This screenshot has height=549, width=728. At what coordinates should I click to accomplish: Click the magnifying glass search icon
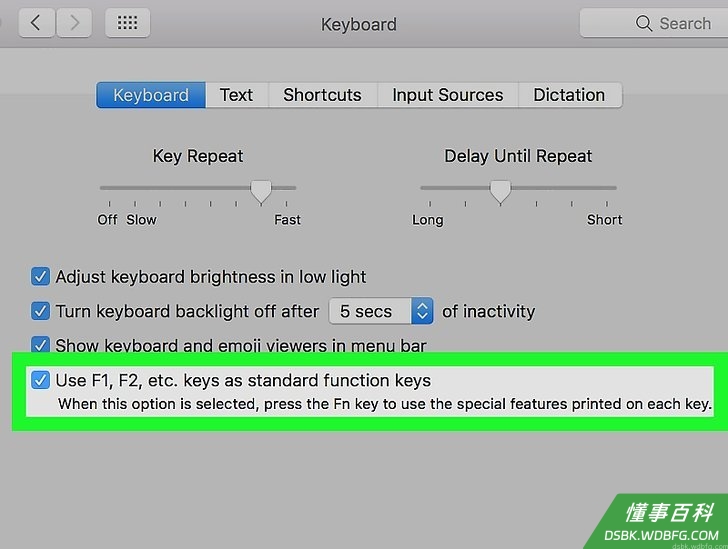pyautogui.click(x=644, y=23)
